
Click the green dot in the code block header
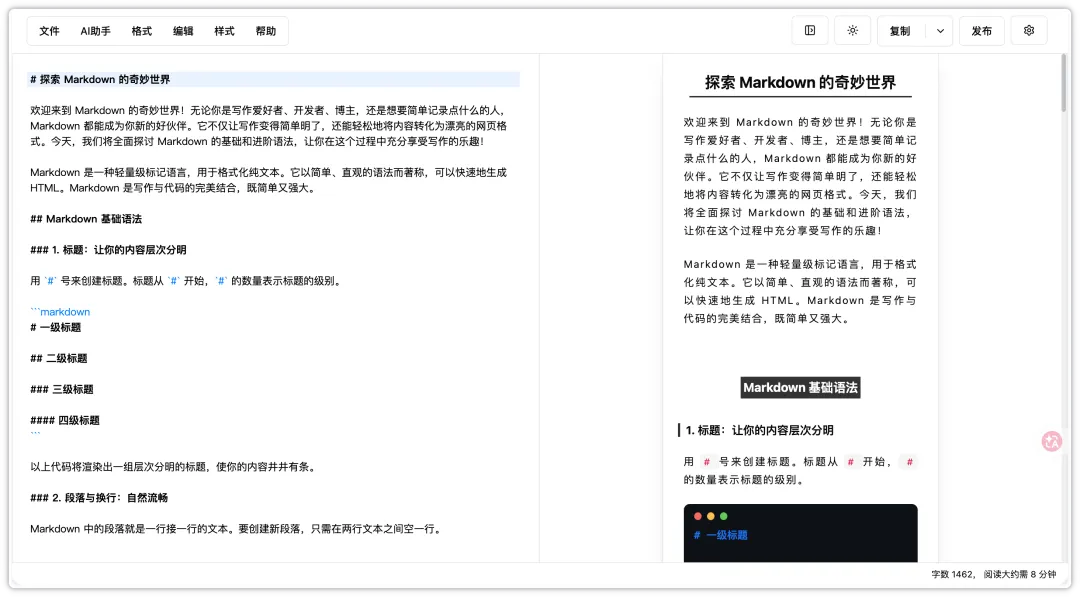[x=723, y=516]
